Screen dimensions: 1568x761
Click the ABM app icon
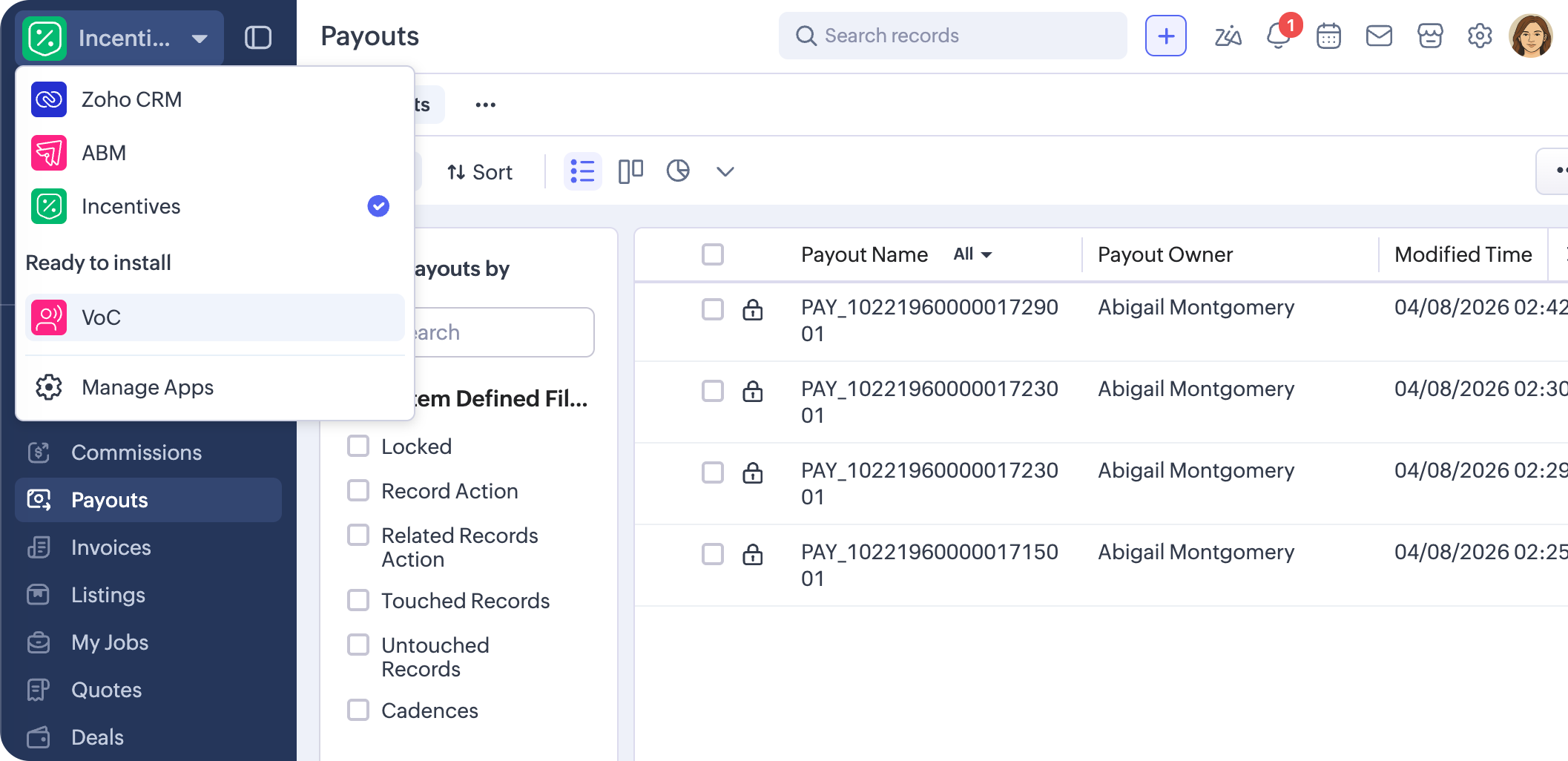tap(49, 153)
